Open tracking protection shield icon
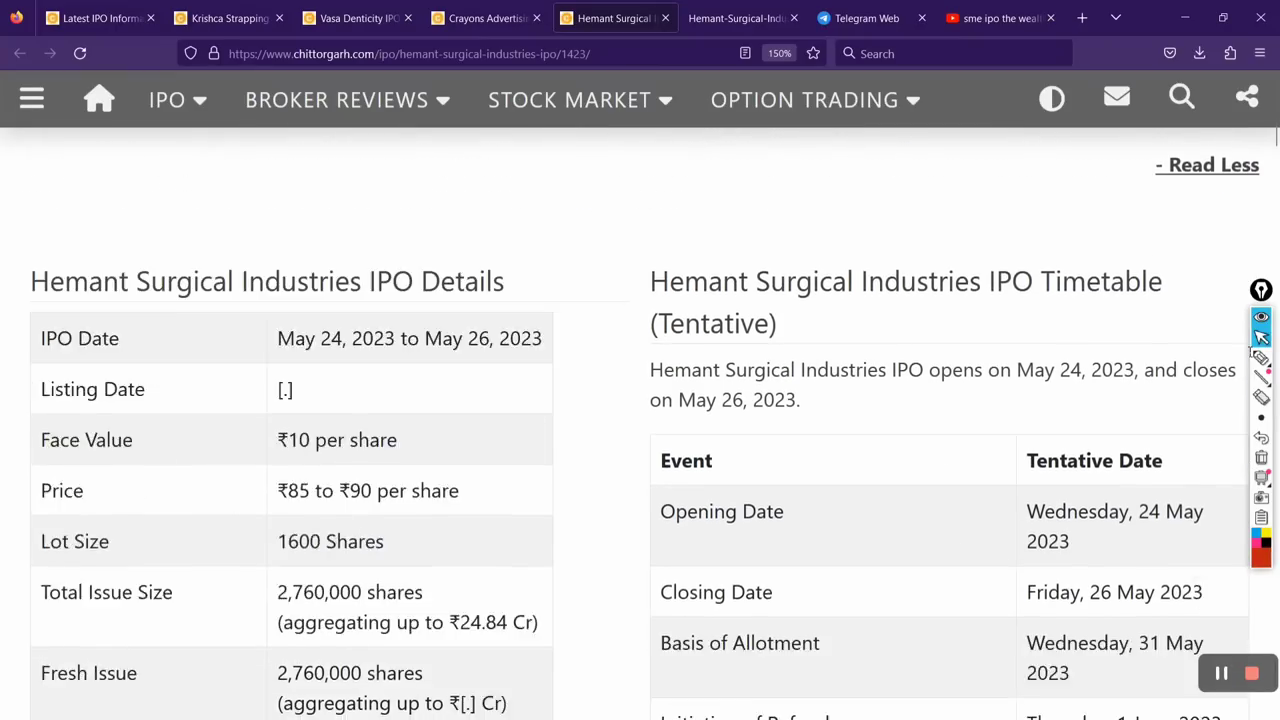This screenshot has height=720, width=1280. [x=191, y=53]
